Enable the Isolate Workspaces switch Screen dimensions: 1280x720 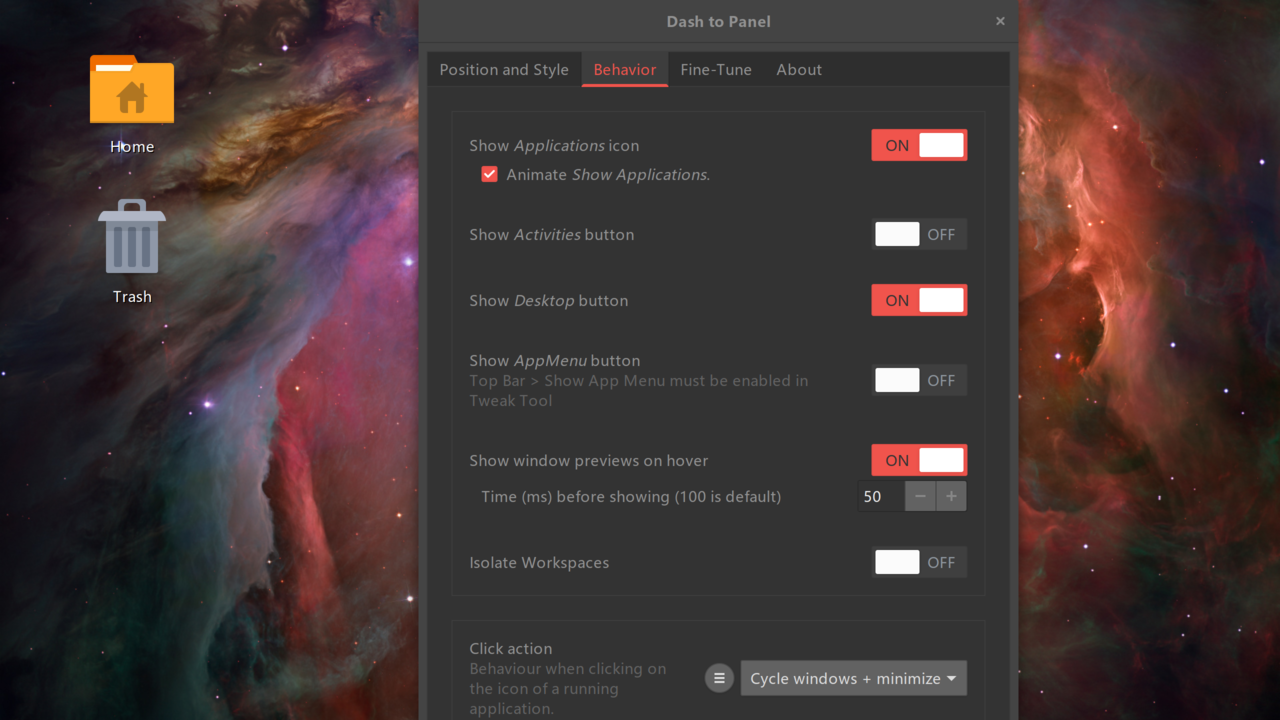point(919,562)
